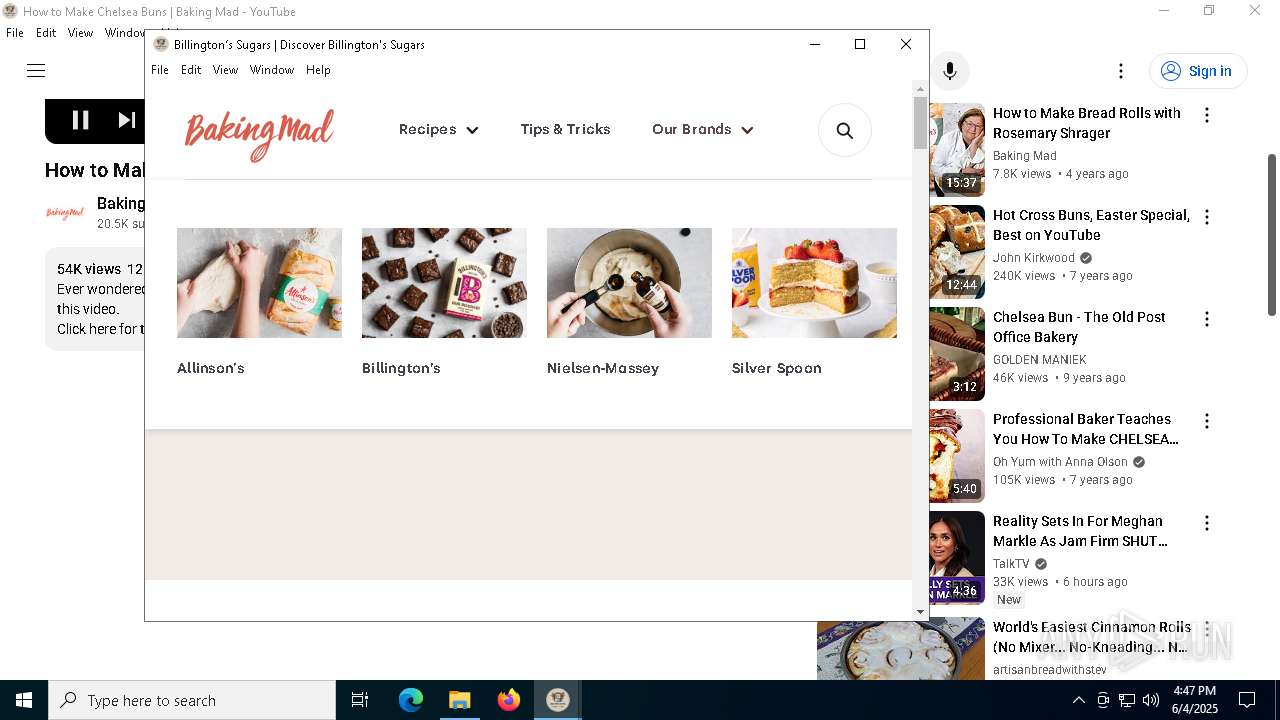Open Bread Rolls with Rosemary Shrager video
The width and height of the screenshot is (1280, 720).
click(x=1087, y=123)
